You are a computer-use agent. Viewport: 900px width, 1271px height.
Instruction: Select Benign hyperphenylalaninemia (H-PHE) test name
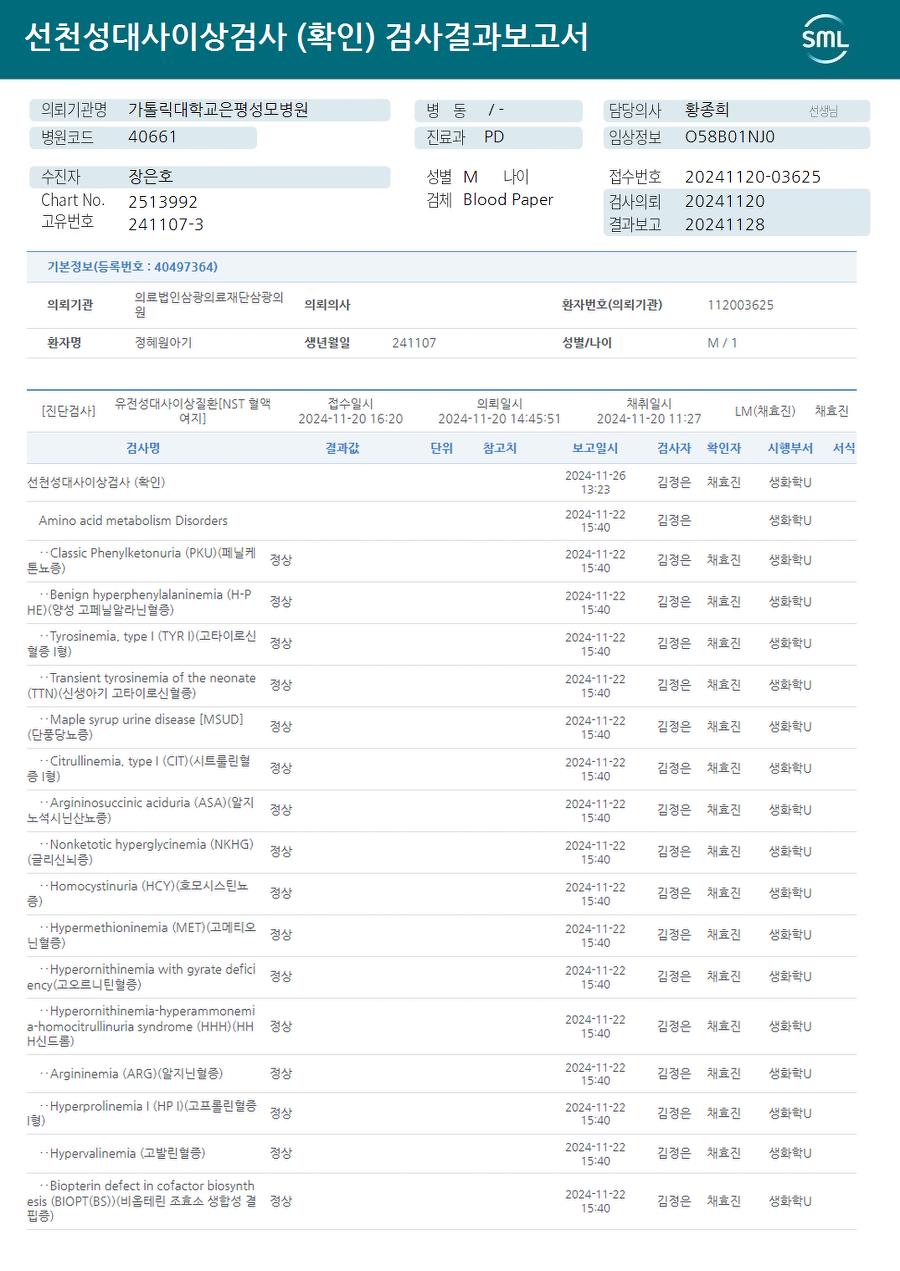140,602
